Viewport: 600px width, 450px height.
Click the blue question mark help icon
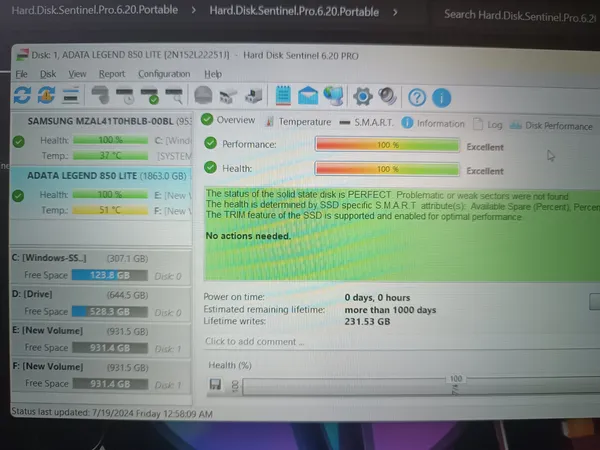(416, 97)
